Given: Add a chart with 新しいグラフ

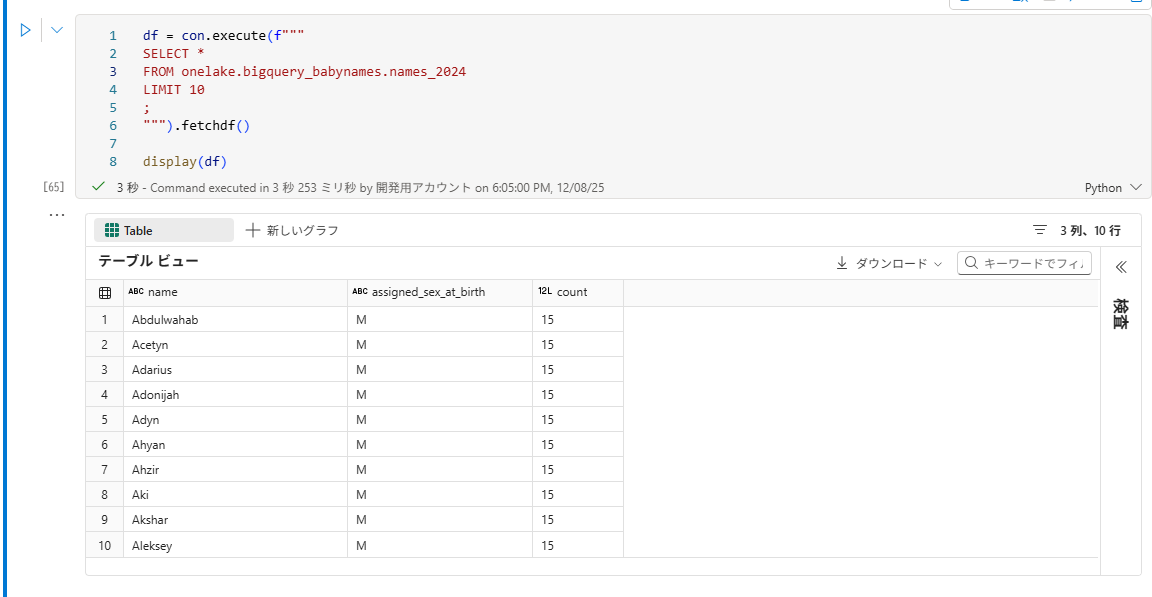Looking at the screenshot, I should coord(292,231).
